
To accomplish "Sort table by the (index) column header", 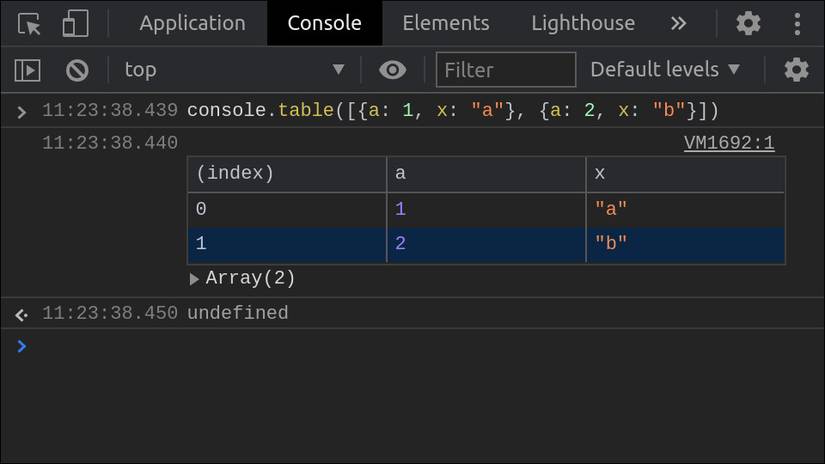I will pos(286,174).
